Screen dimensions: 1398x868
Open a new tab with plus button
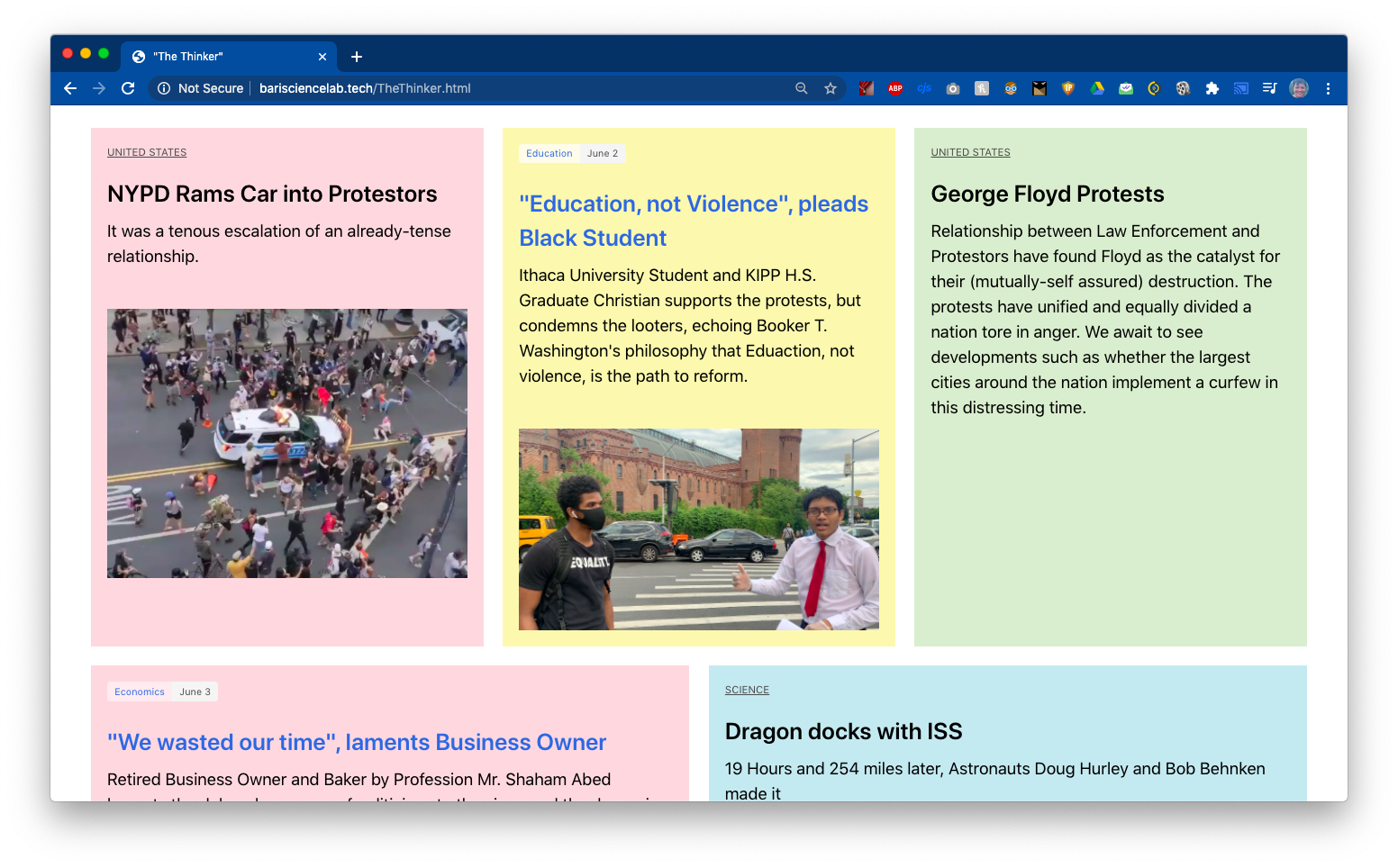357,57
